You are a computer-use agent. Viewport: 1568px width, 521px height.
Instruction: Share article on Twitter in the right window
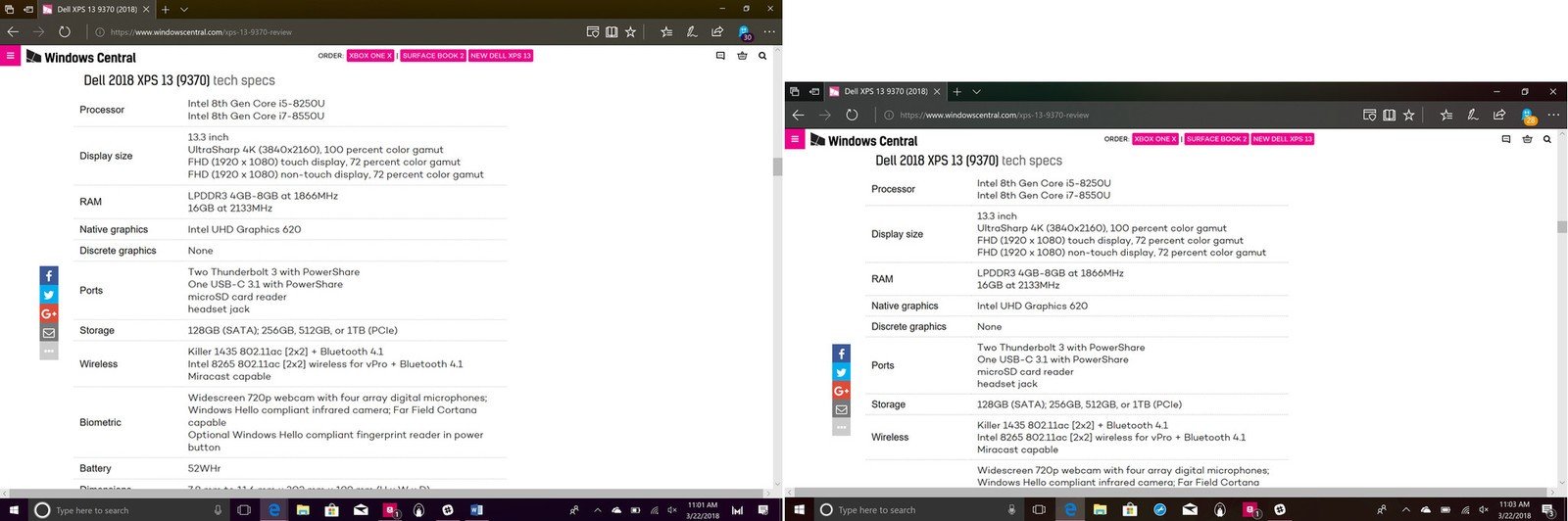tap(841, 372)
